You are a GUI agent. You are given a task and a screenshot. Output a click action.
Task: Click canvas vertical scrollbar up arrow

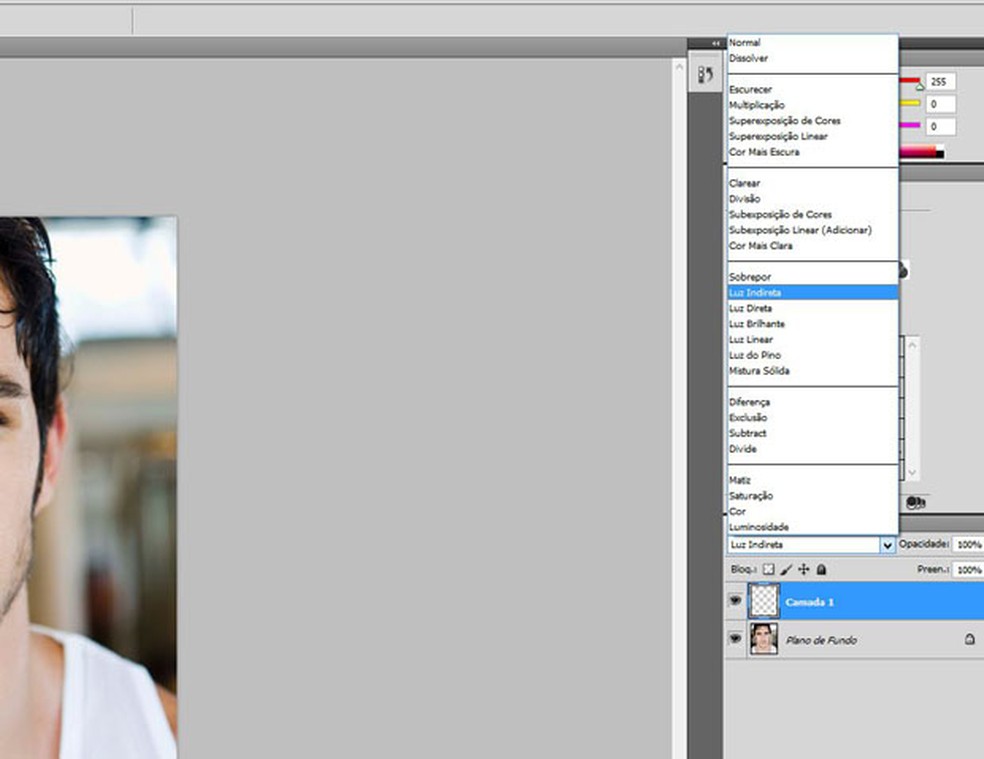tap(678, 66)
